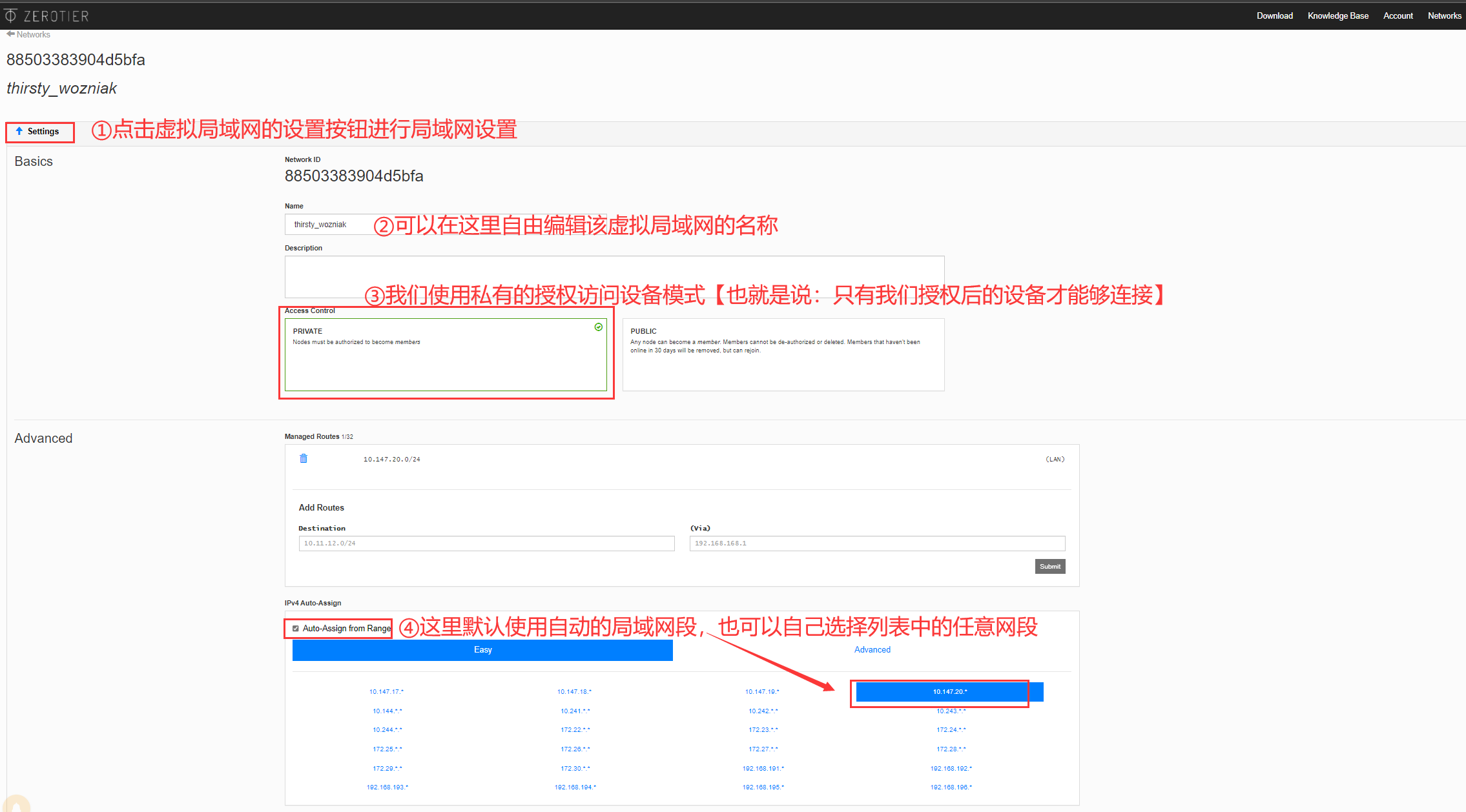Choose the 192.168.191.* range
This screenshot has height=812, width=1466.
pyautogui.click(x=763, y=769)
